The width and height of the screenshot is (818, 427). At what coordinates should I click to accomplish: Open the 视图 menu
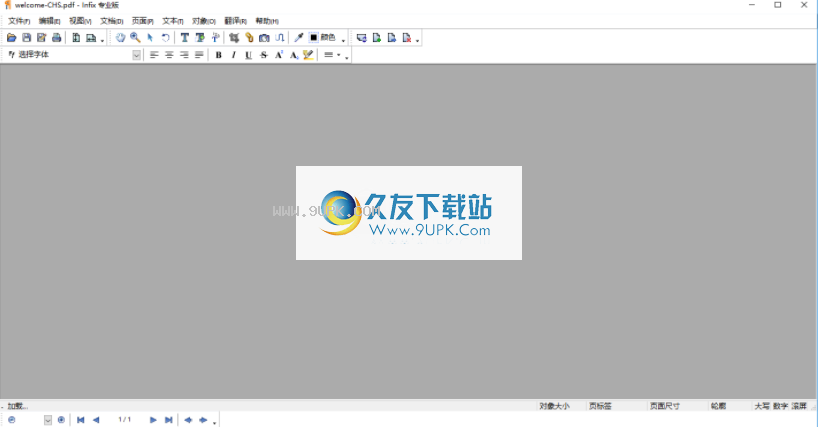click(x=80, y=21)
